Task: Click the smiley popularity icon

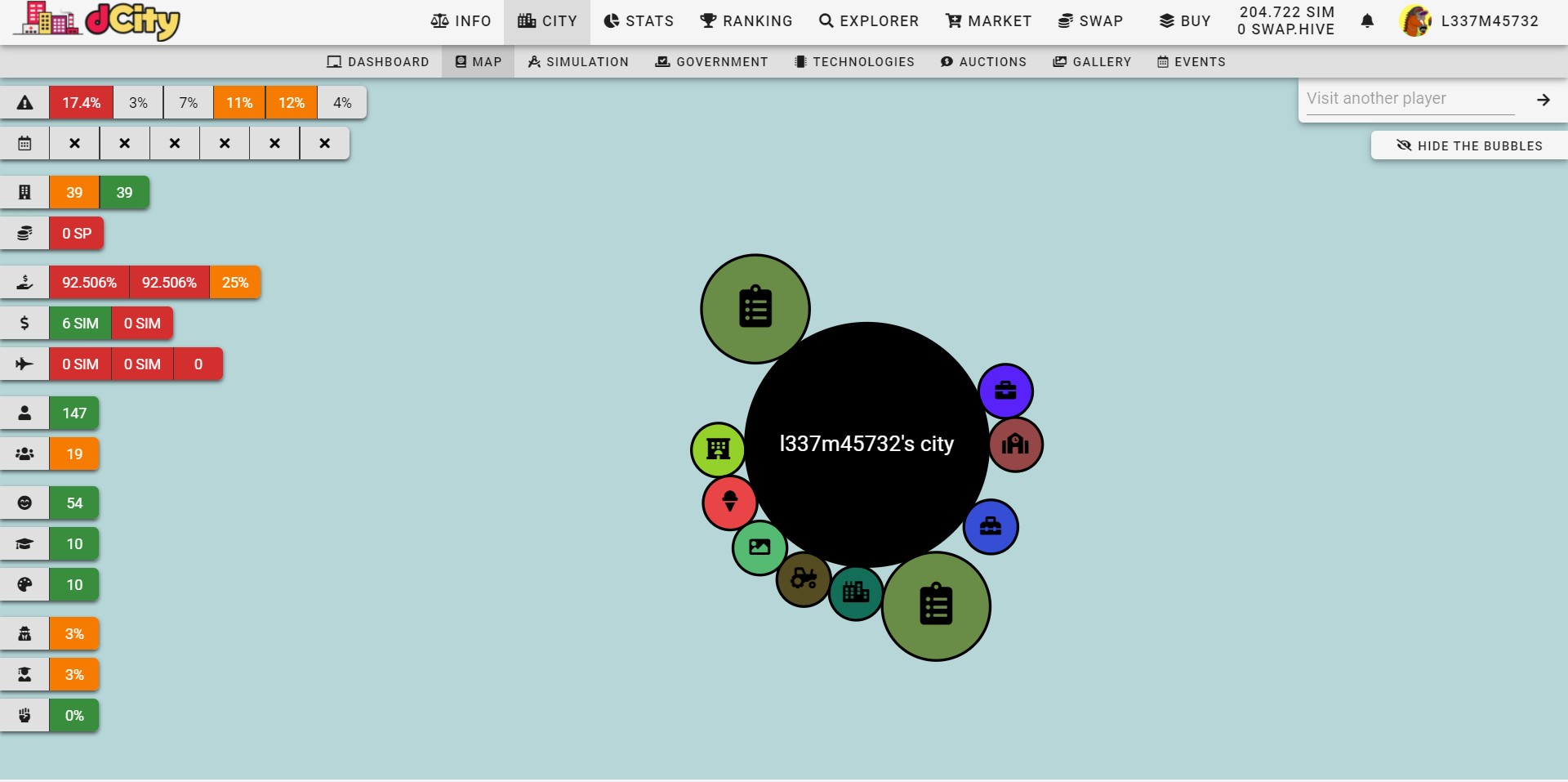Action: tap(24, 503)
